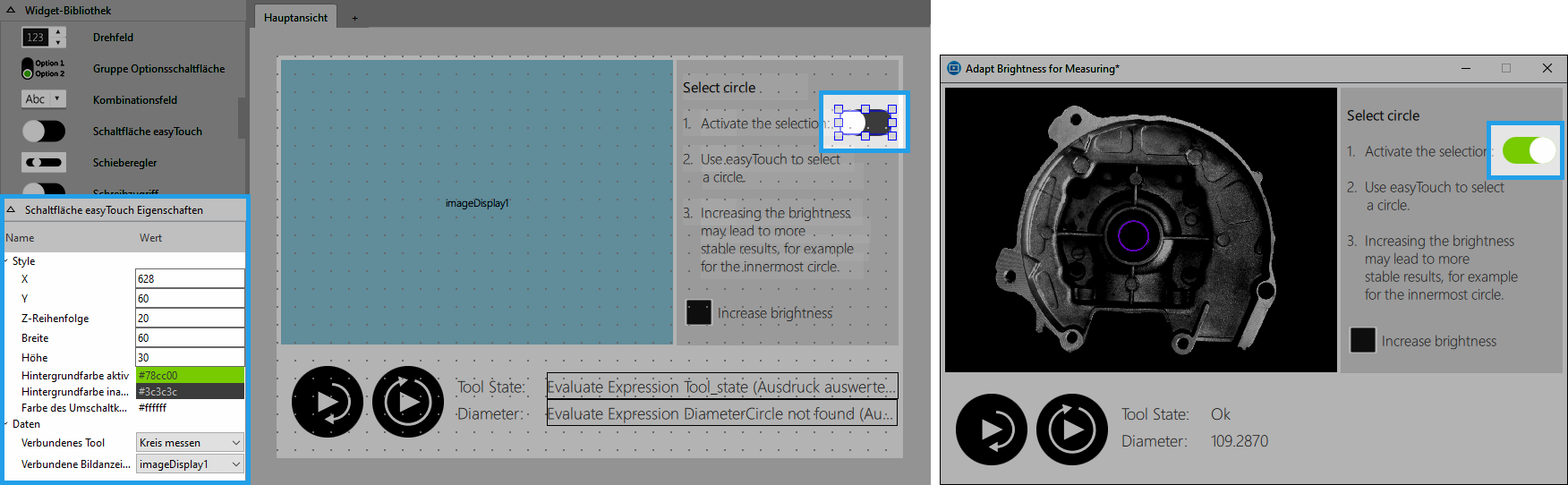1568x485 pixels.
Task: Pick the Kombinationsfeld widget icon
Action: click(43, 99)
